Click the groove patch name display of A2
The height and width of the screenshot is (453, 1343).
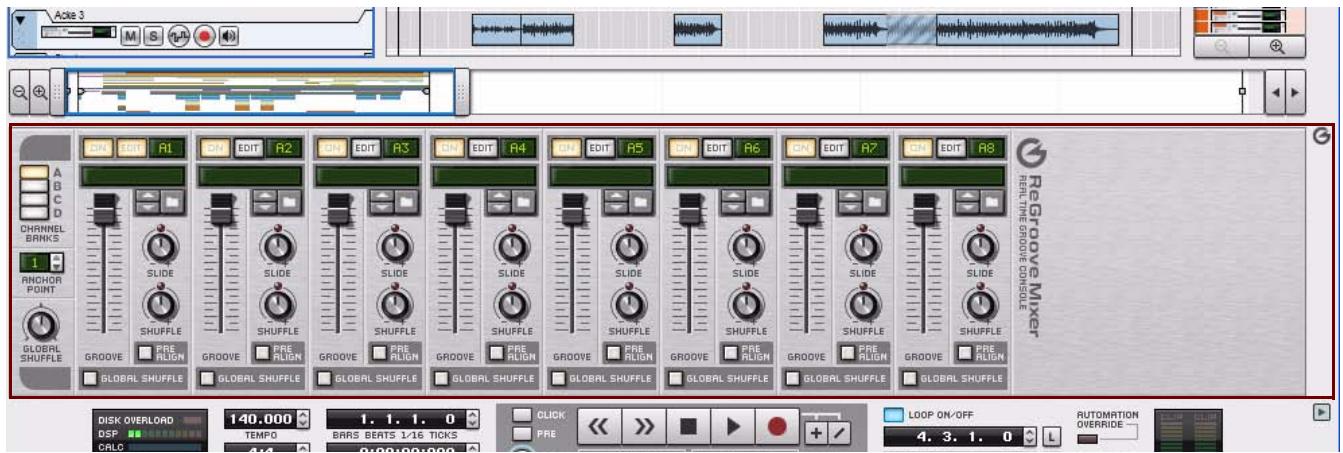(250, 176)
